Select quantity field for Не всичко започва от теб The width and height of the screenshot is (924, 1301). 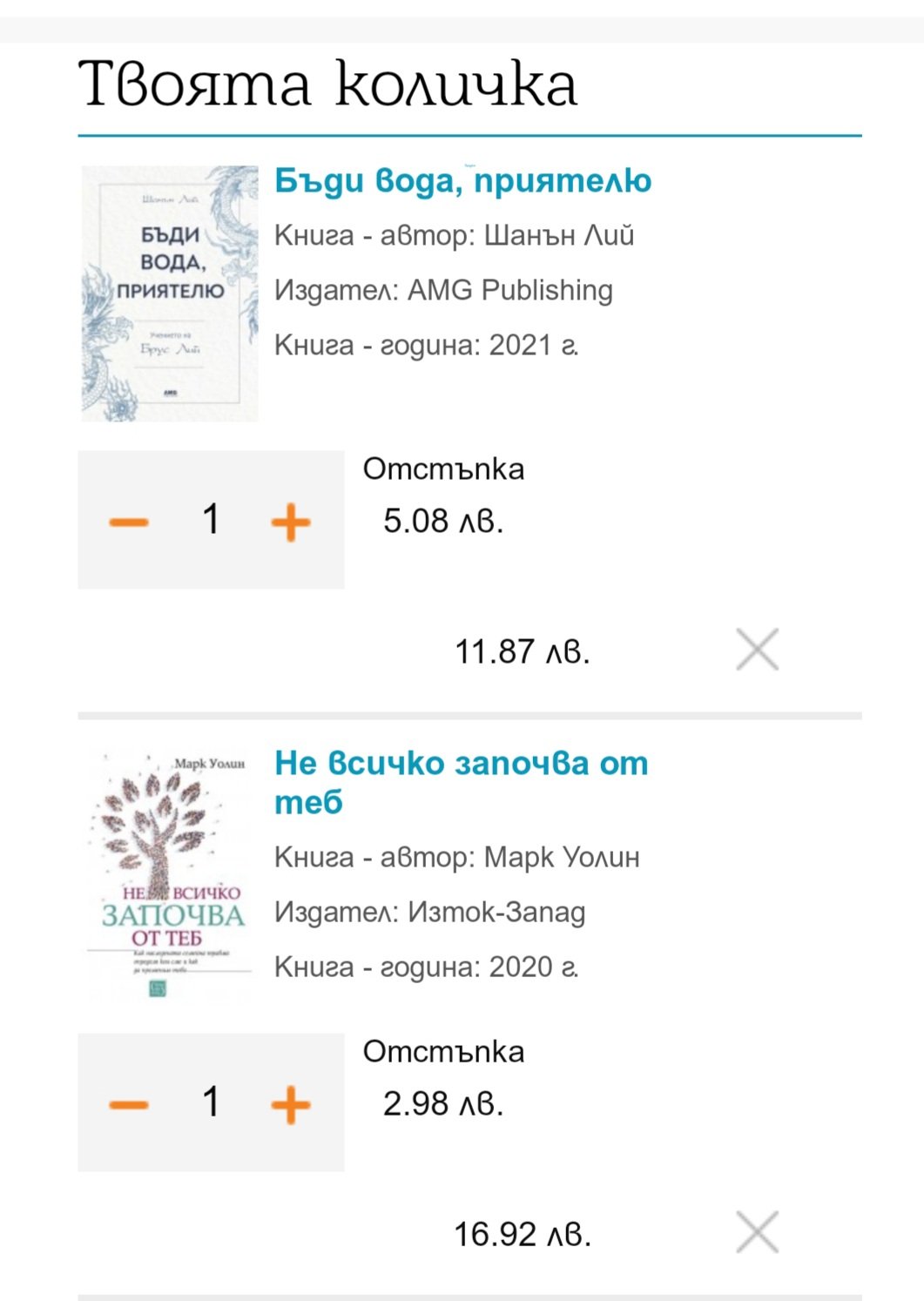pyautogui.click(x=211, y=1102)
